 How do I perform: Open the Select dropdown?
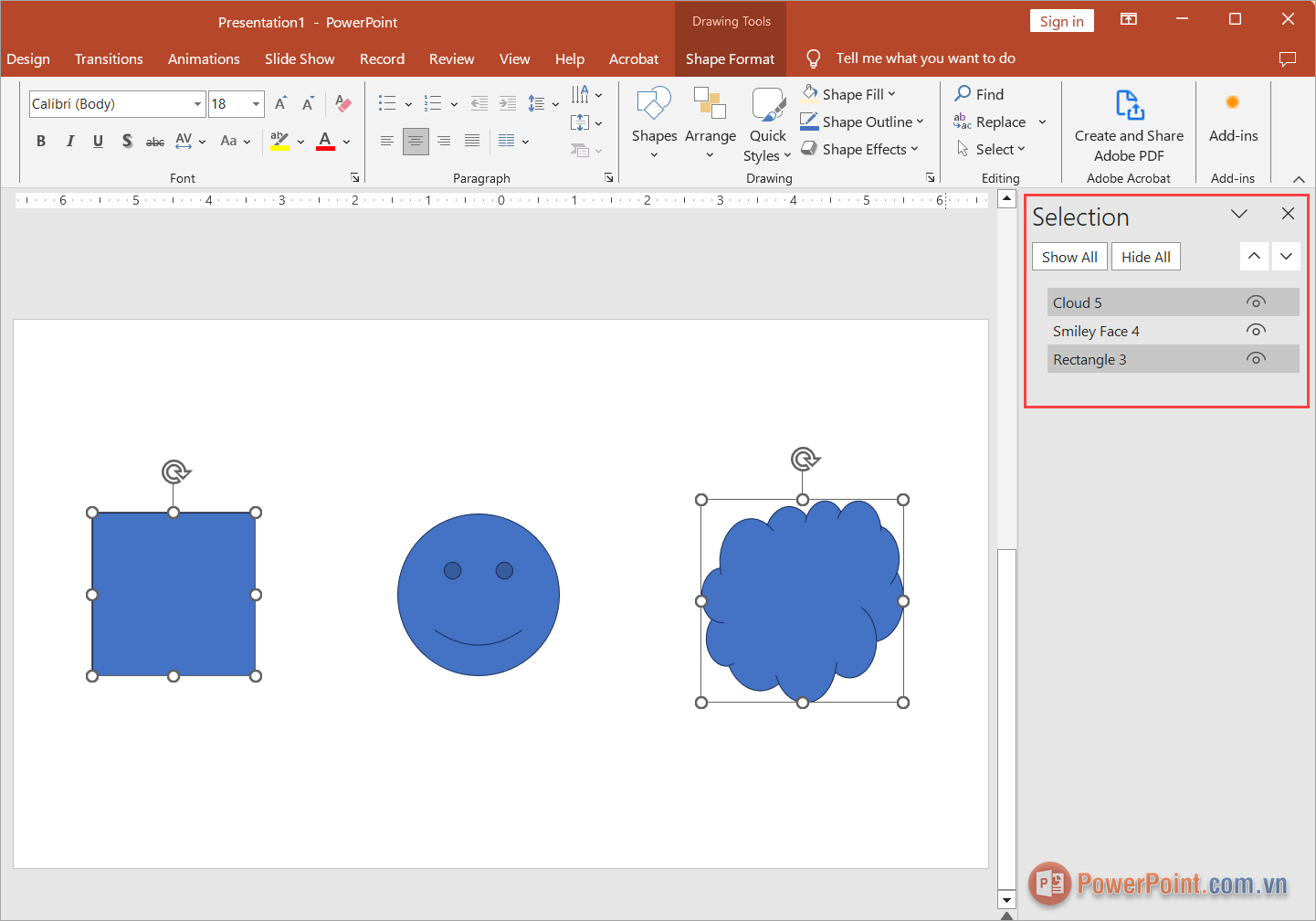(x=991, y=149)
